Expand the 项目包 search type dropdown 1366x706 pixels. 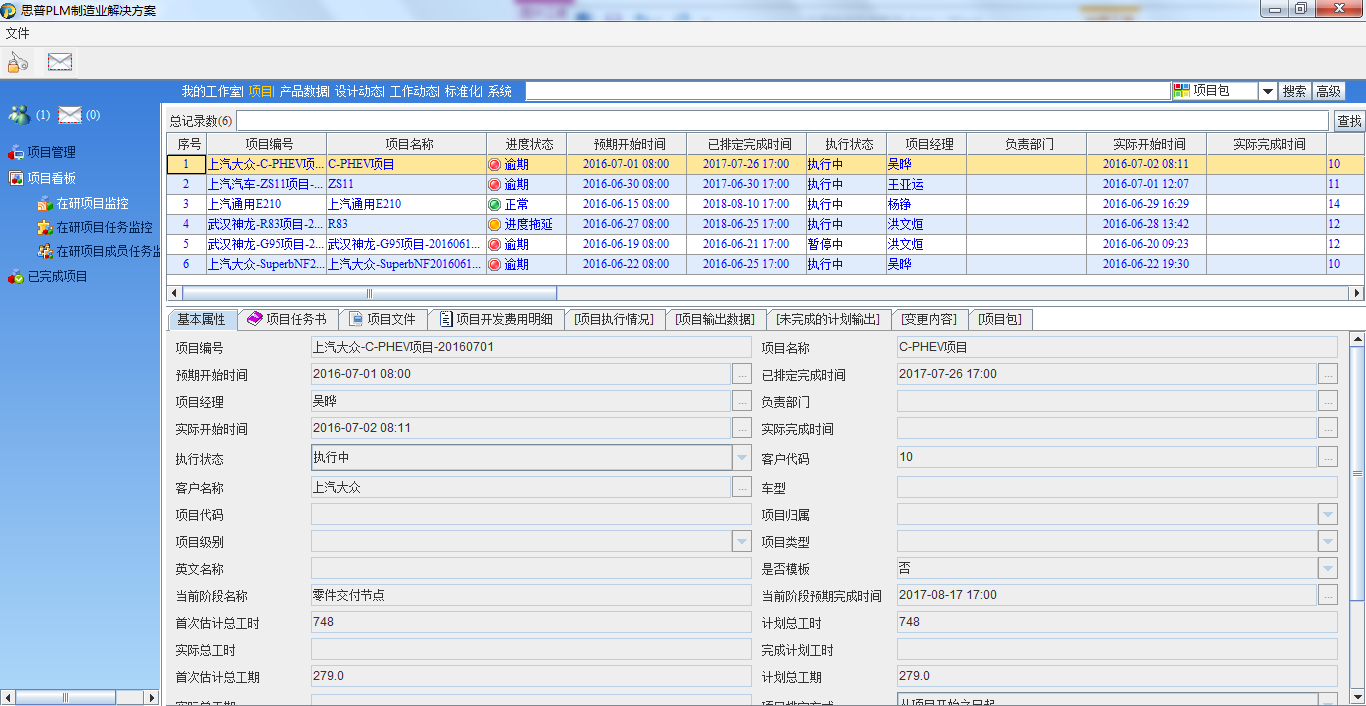1267,91
